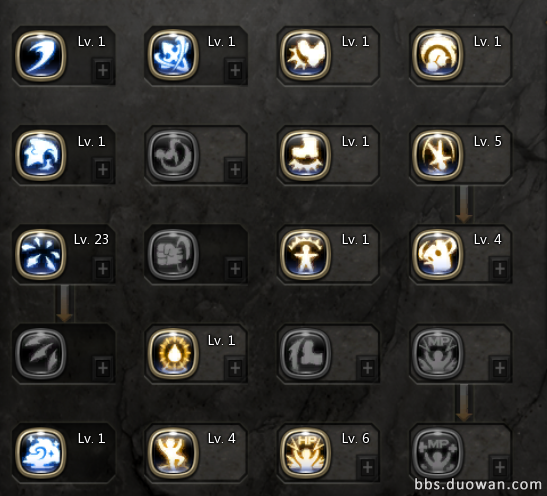Click the golden HP boost skill icon

point(306,453)
